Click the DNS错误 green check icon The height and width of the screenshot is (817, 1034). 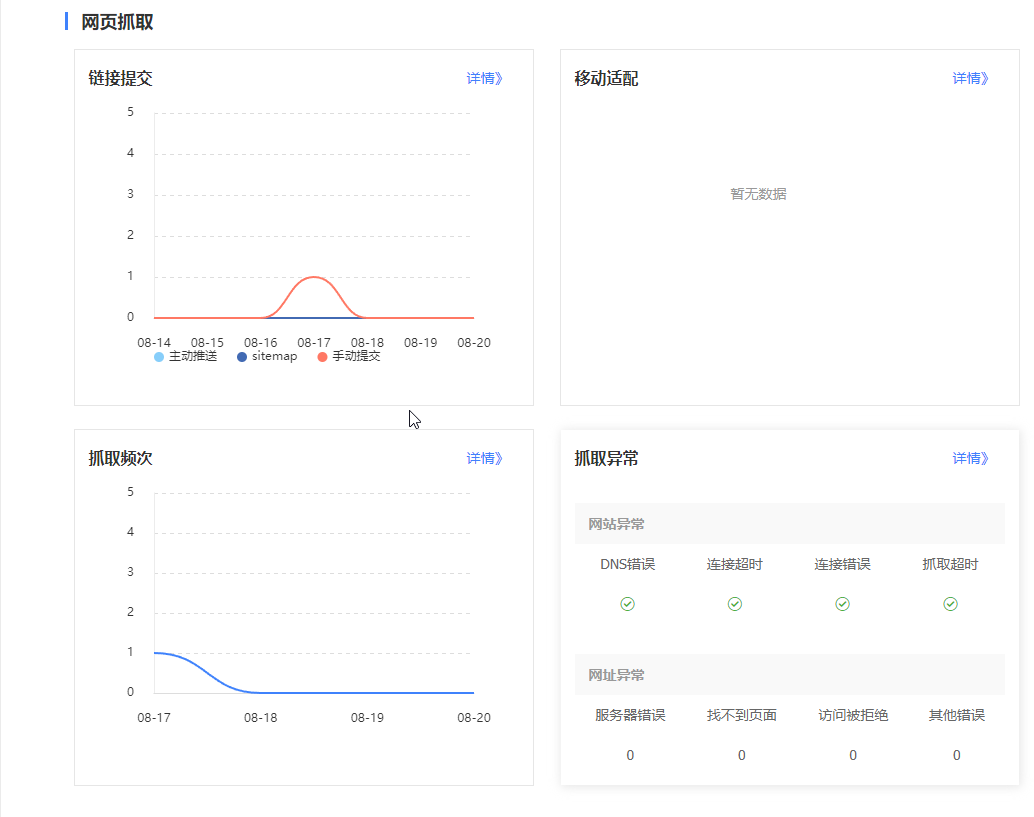point(628,604)
